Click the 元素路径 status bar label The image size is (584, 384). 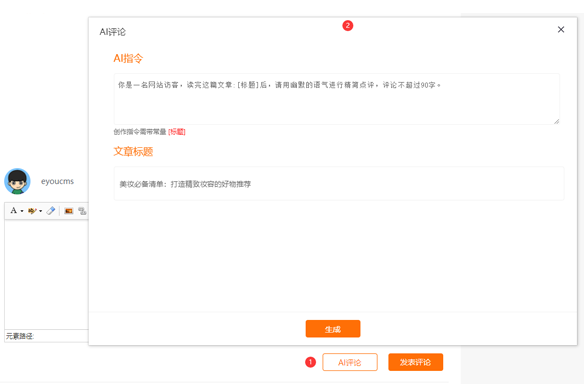point(20,336)
